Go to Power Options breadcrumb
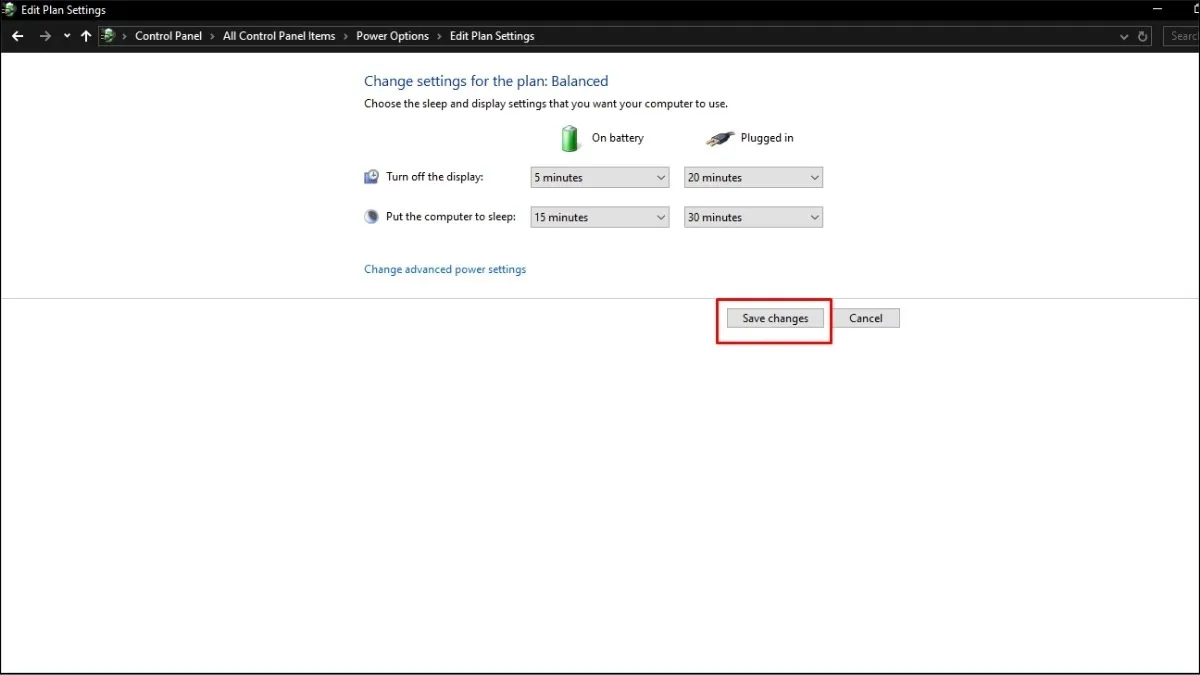 [392, 36]
